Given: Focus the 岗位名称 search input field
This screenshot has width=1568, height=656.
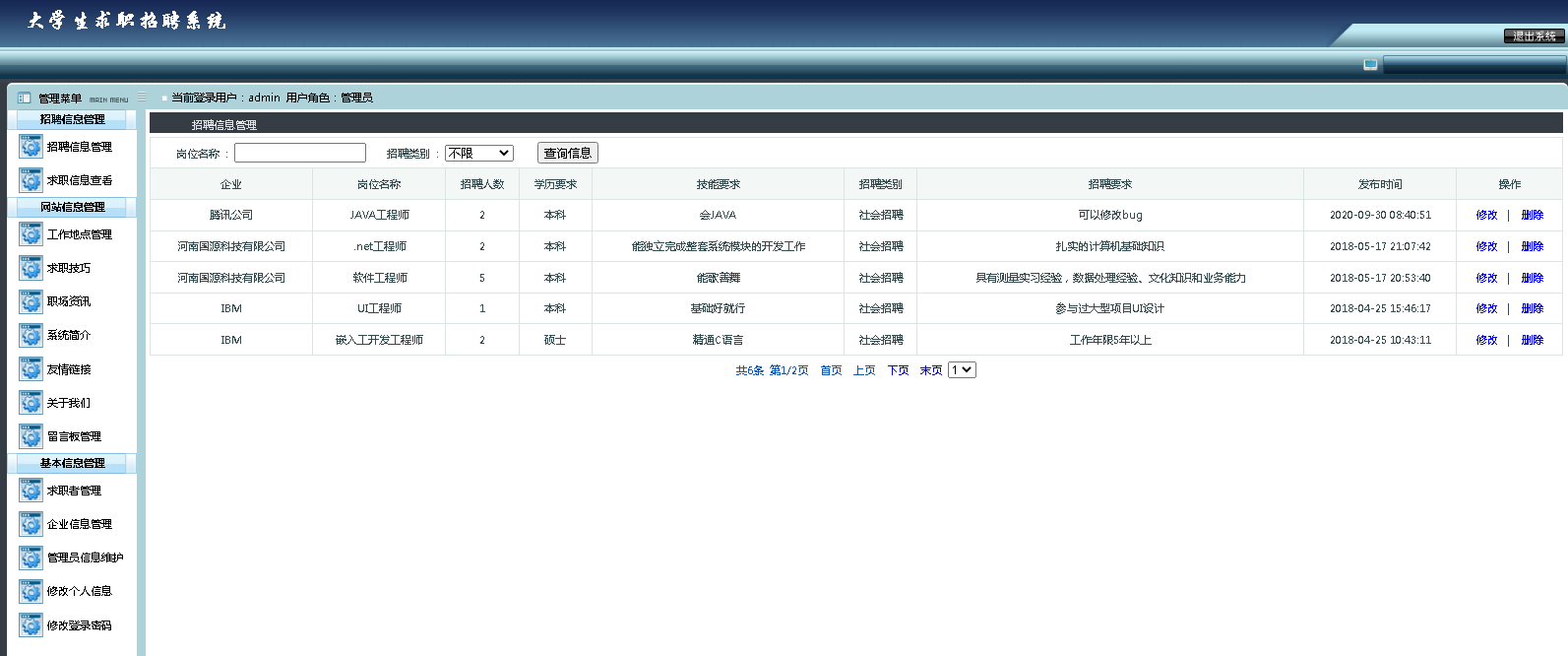Looking at the screenshot, I should point(300,153).
